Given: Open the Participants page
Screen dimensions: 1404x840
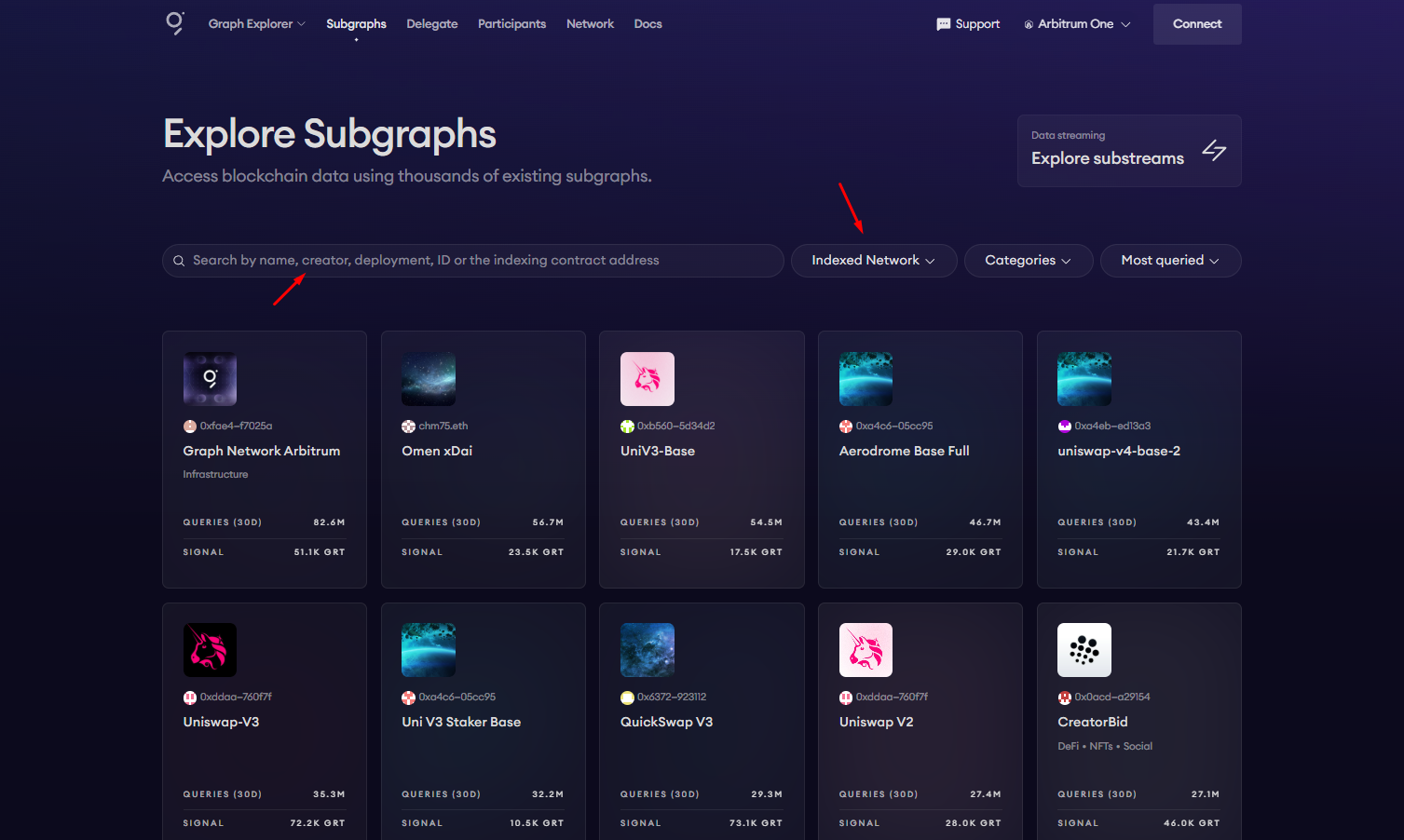Looking at the screenshot, I should point(511,24).
